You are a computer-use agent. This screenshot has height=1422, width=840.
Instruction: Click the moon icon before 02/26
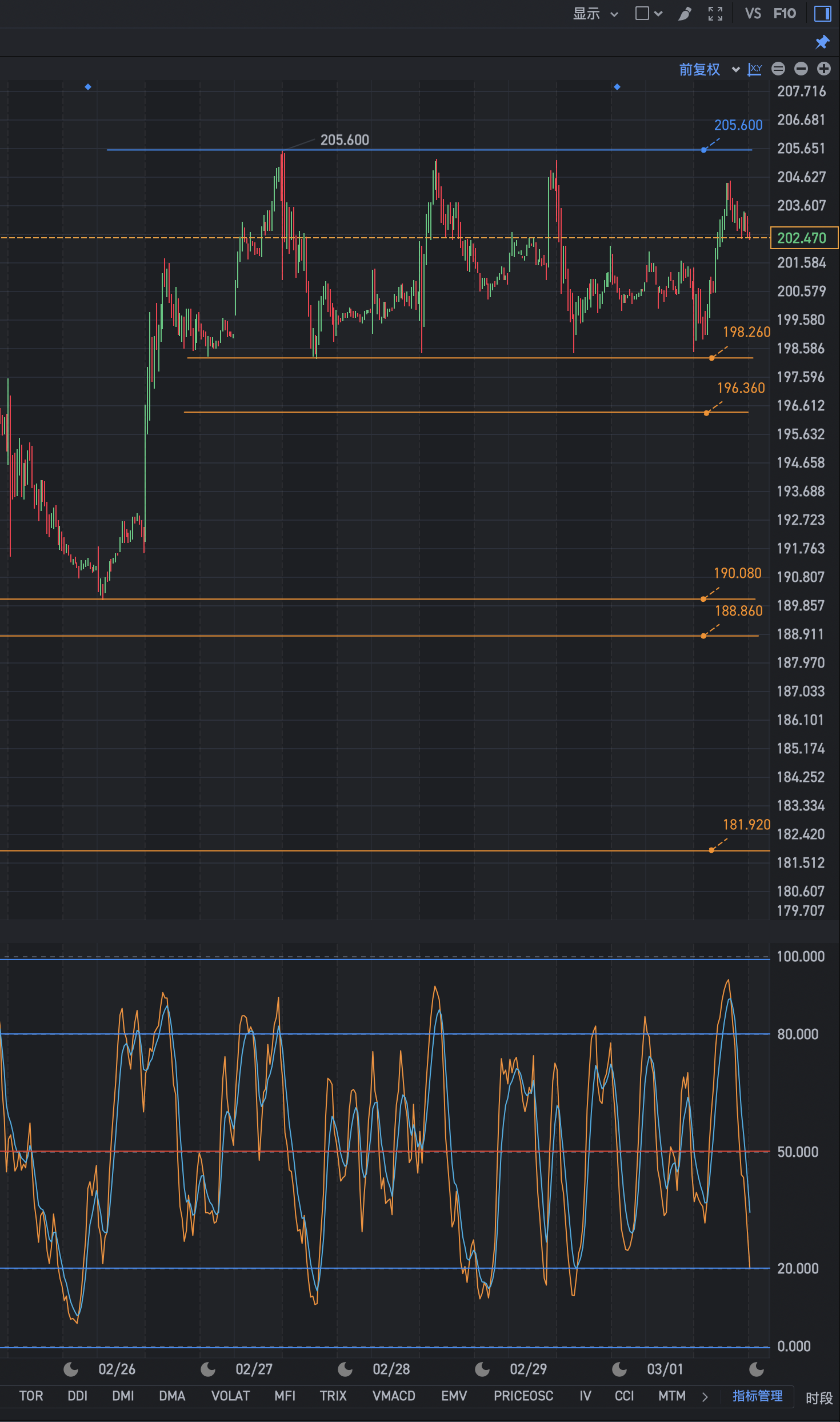tap(71, 1369)
